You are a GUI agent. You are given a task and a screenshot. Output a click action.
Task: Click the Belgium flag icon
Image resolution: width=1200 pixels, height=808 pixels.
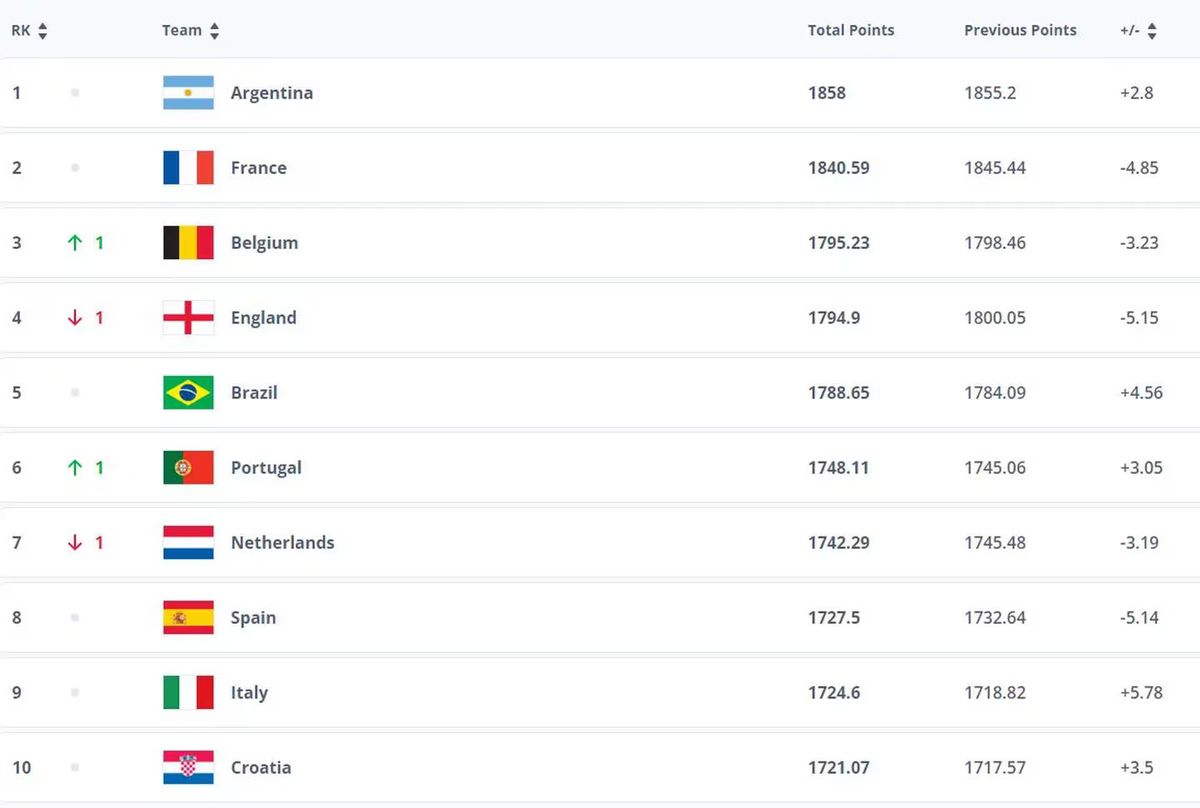coord(187,242)
